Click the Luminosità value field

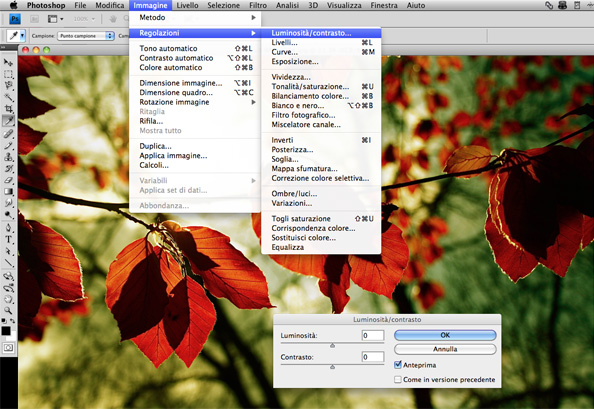373,335
